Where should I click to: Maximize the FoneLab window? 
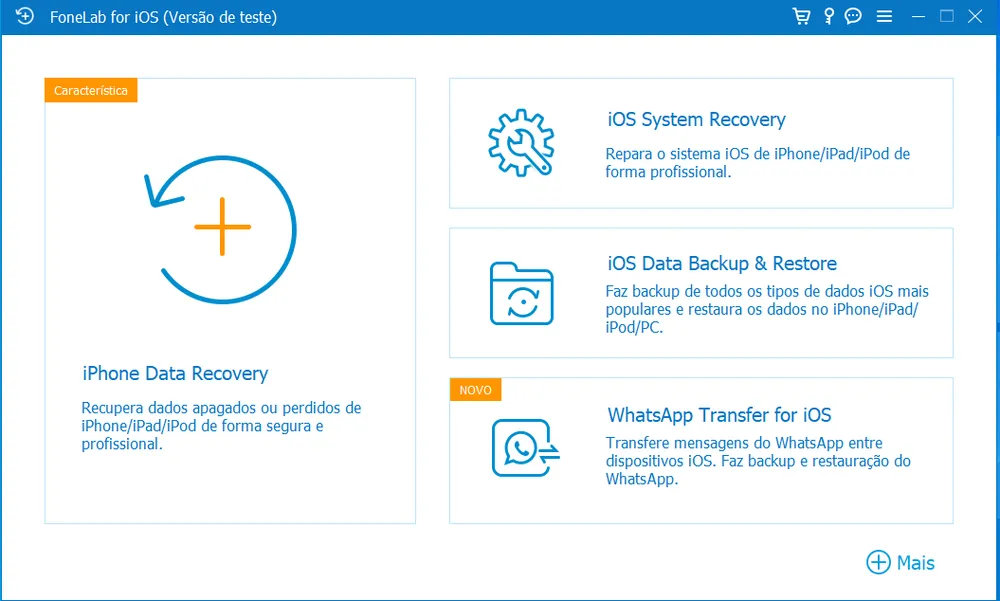coord(947,17)
